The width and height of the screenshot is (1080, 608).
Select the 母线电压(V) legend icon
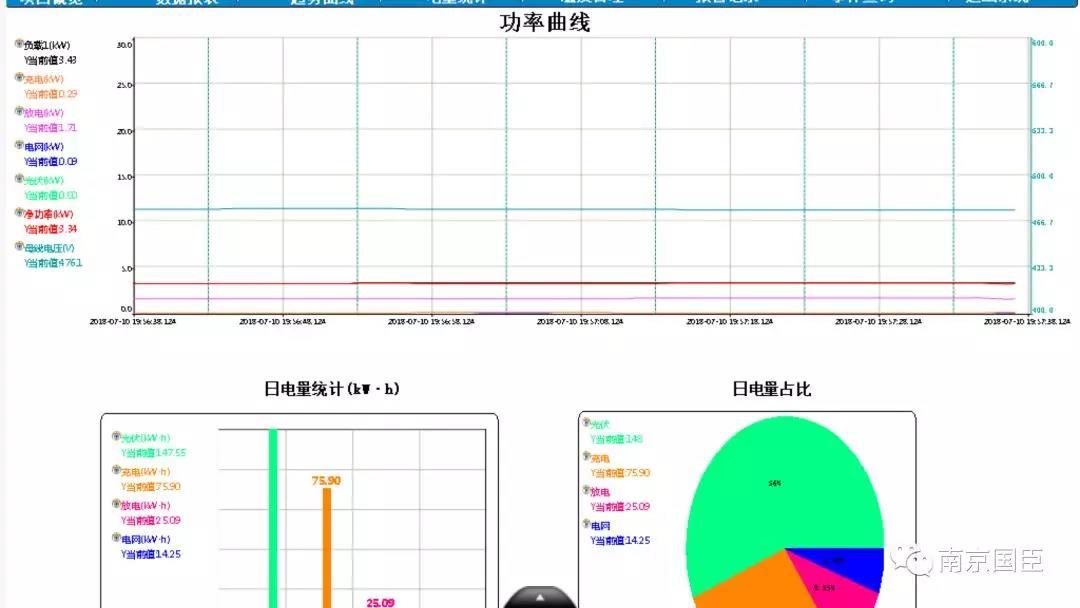(x=19, y=247)
